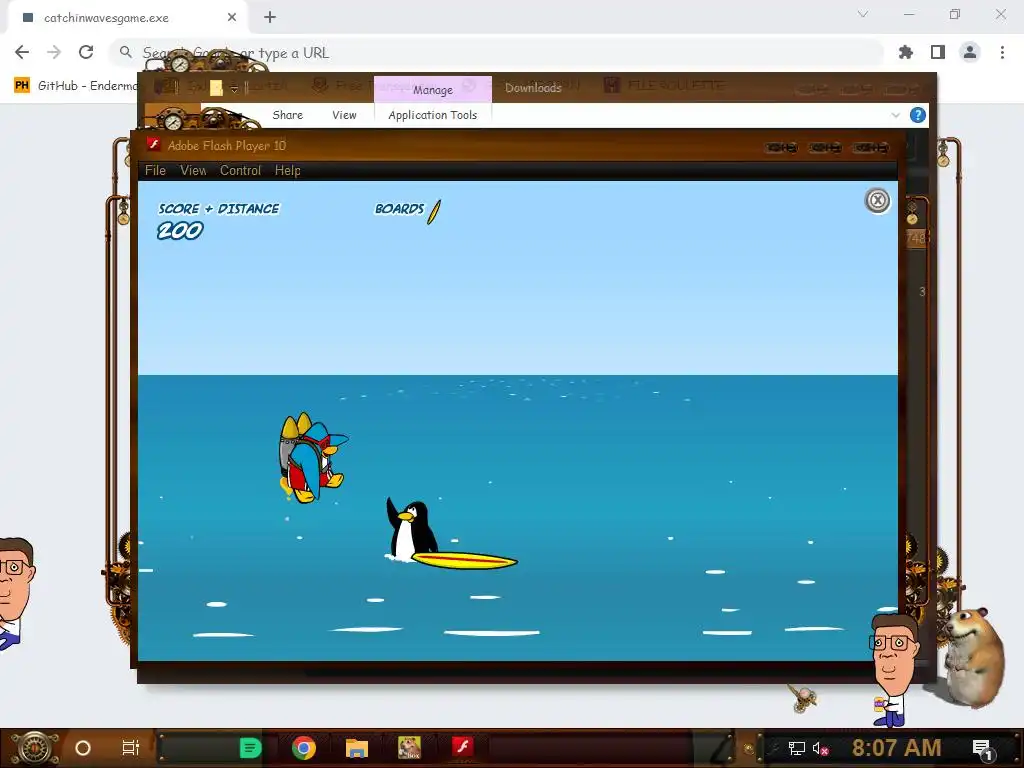Go back in the browser
Viewport: 1024px width, 768px height.
22,52
